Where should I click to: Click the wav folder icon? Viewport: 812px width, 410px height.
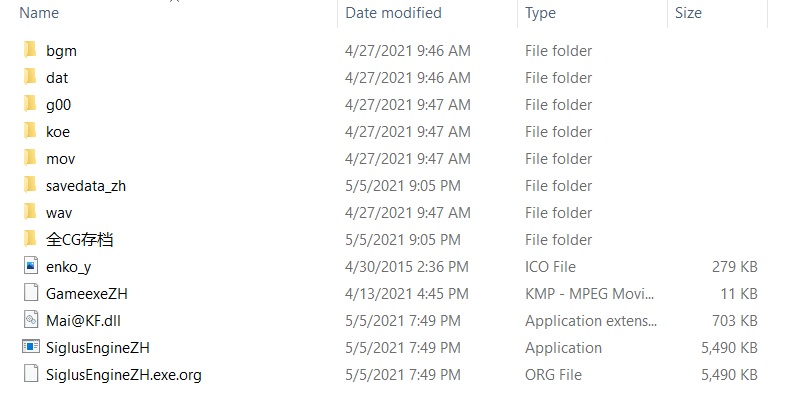(30, 212)
